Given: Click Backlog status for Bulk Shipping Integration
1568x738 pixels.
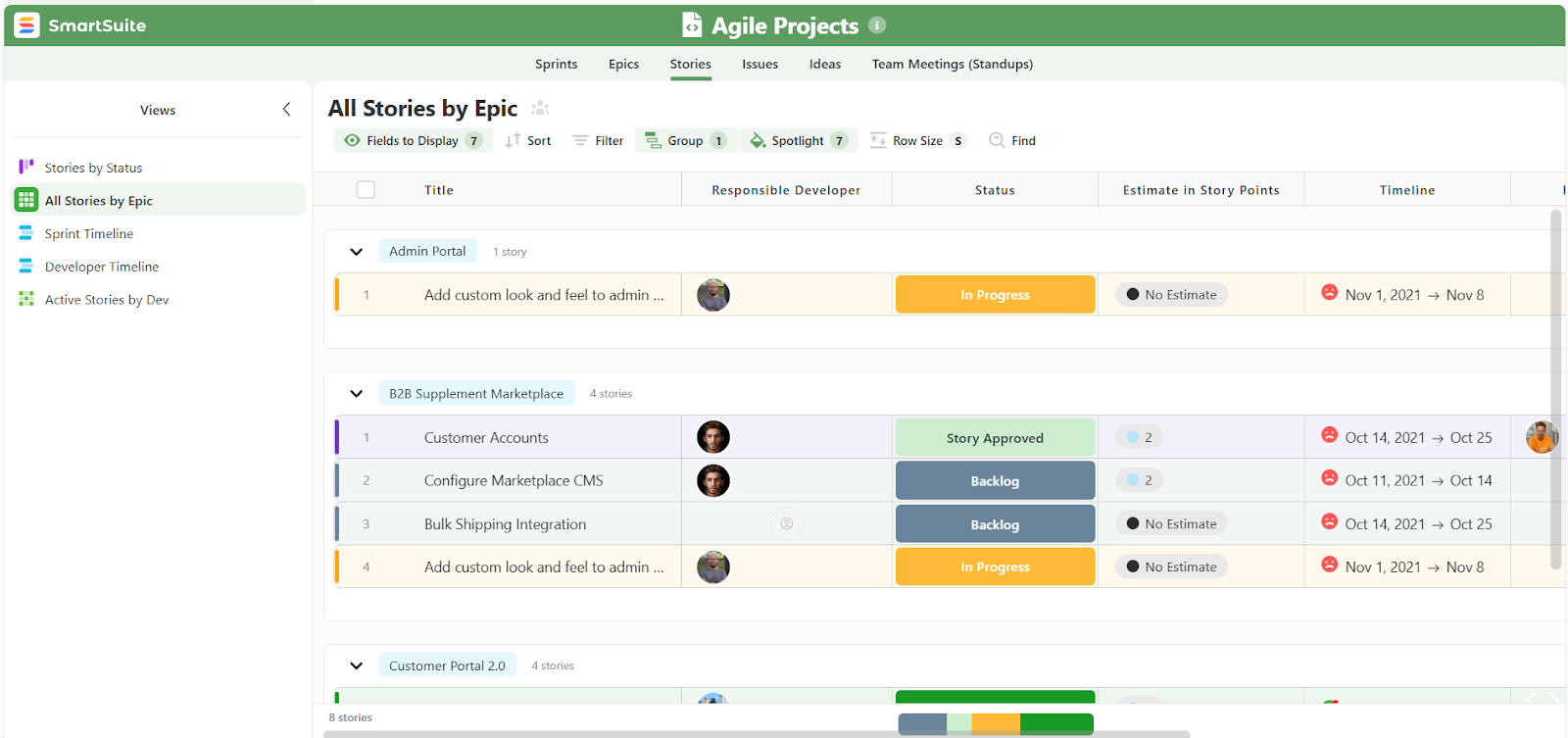Looking at the screenshot, I should 995,524.
